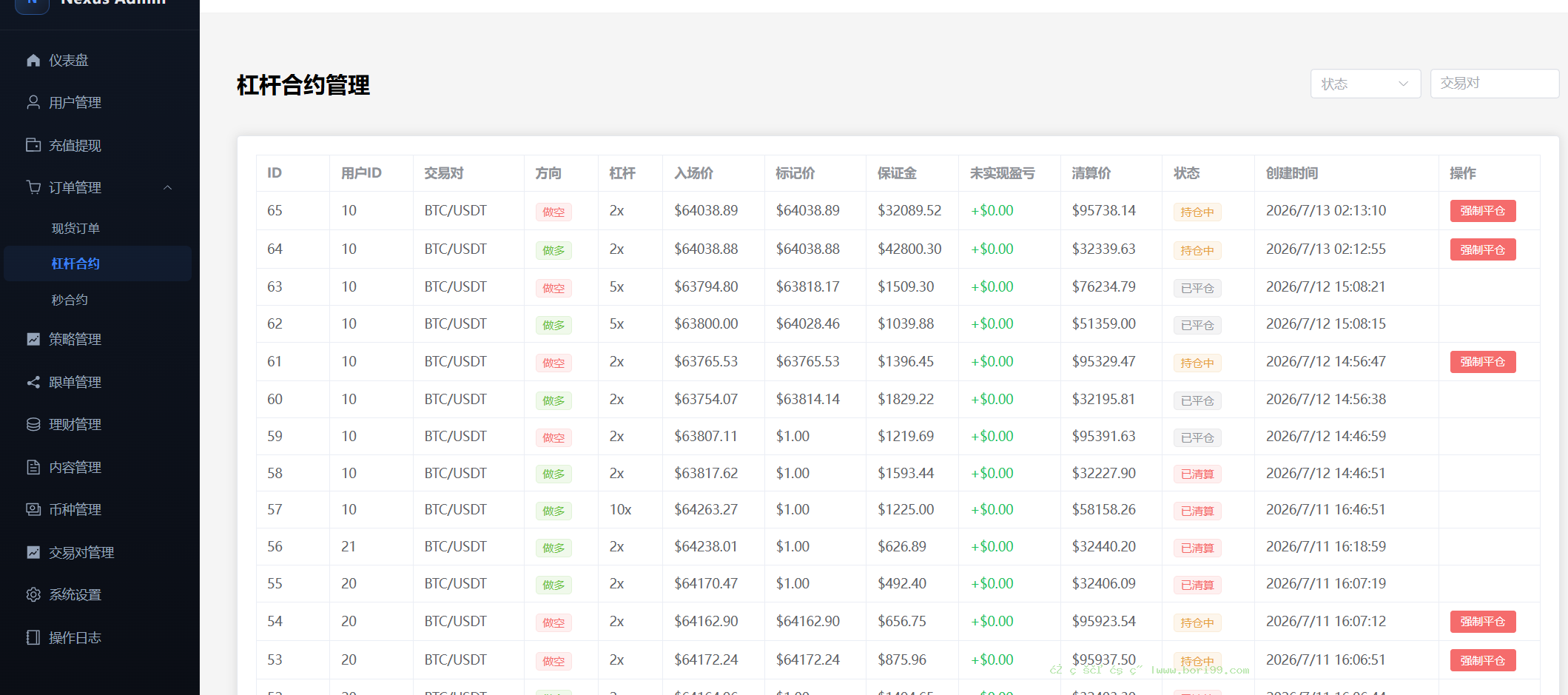Image resolution: width=1568 pixels, height=695 pixels.
Task: Collapse the 订单管理 submenu chevron
Action: point(168,187)
